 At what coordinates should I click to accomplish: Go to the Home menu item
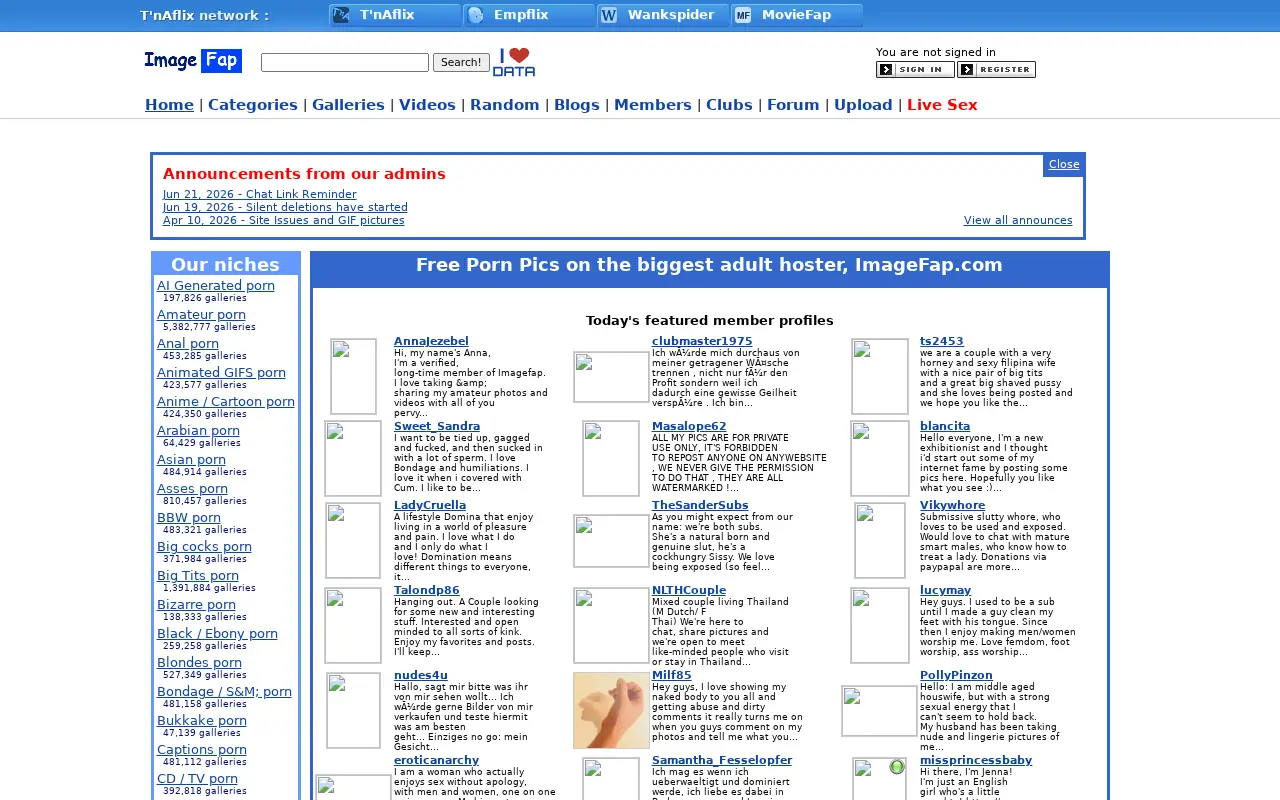pyautogui.click(x=169, y=105)
